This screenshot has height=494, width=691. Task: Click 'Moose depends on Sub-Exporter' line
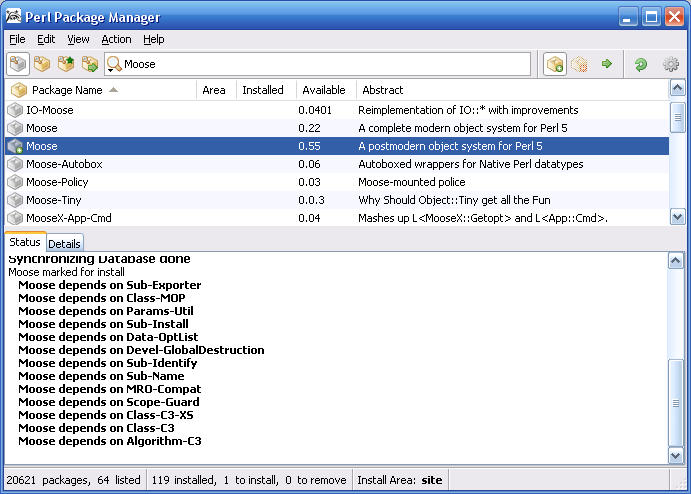click(x=110, y=285)
